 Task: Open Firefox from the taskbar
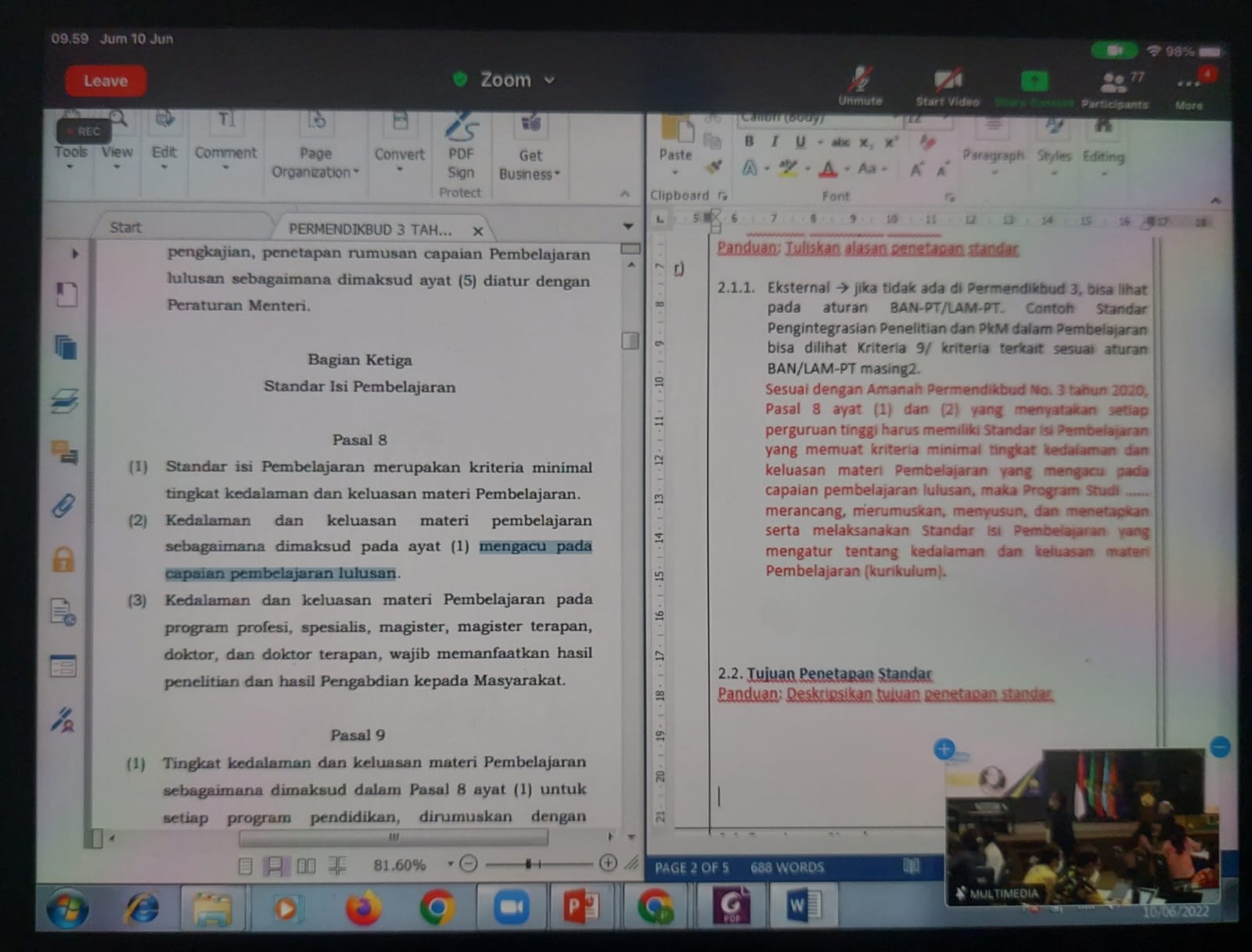tap(363, 907)
